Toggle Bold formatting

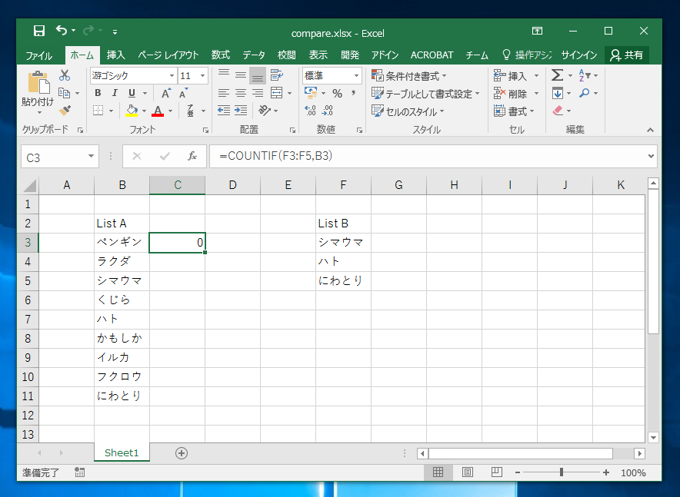(98, 93)
